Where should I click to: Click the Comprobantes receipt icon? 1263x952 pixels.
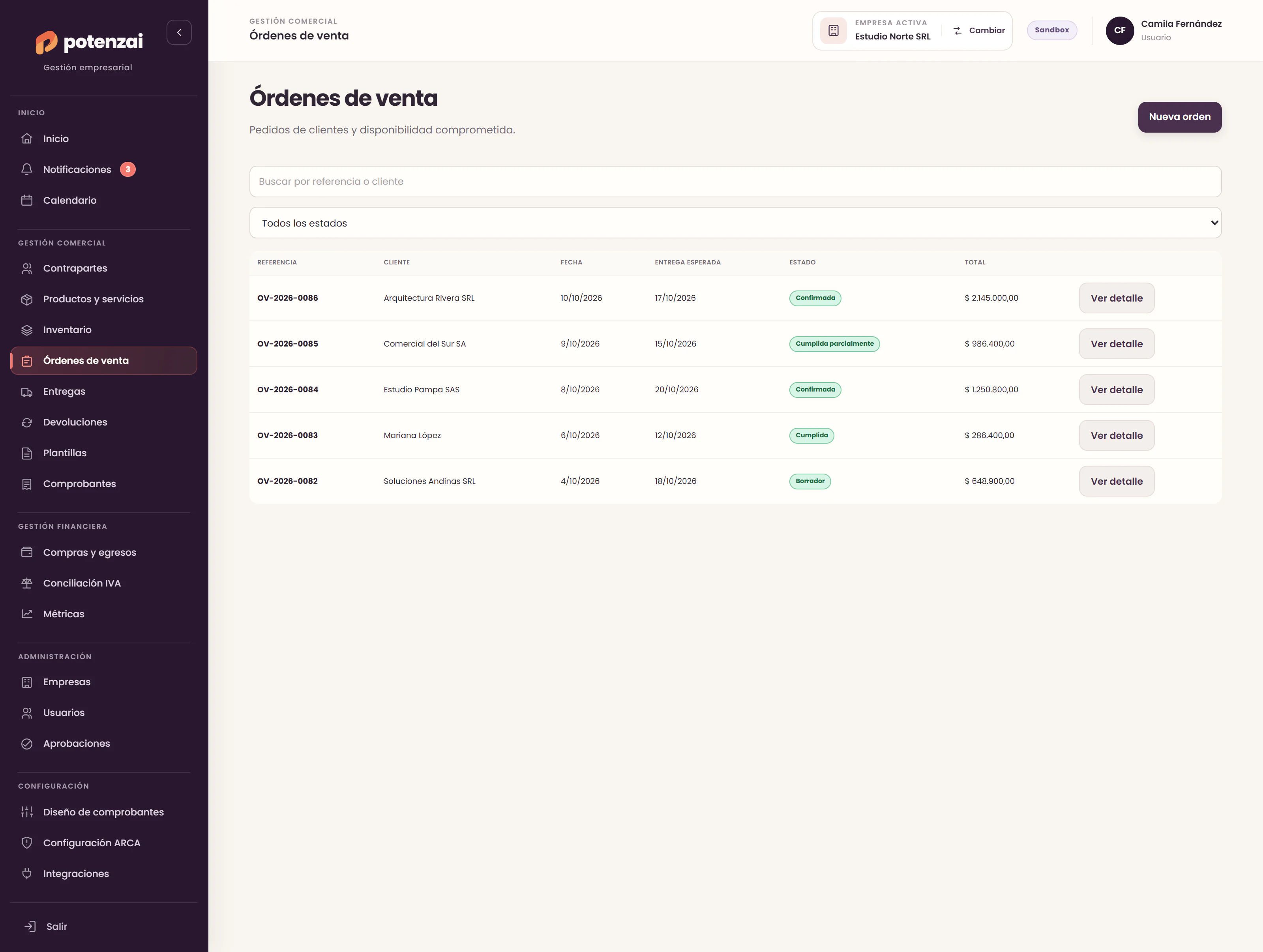coord(27,484)
